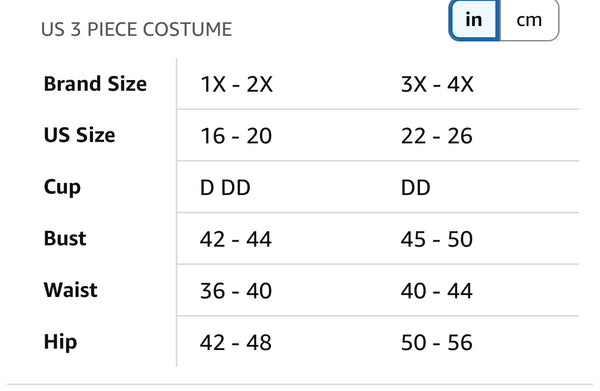600x391 pixels.
Task: Select the 45 - 50 bust cell
Action: (x=437, y=239)
